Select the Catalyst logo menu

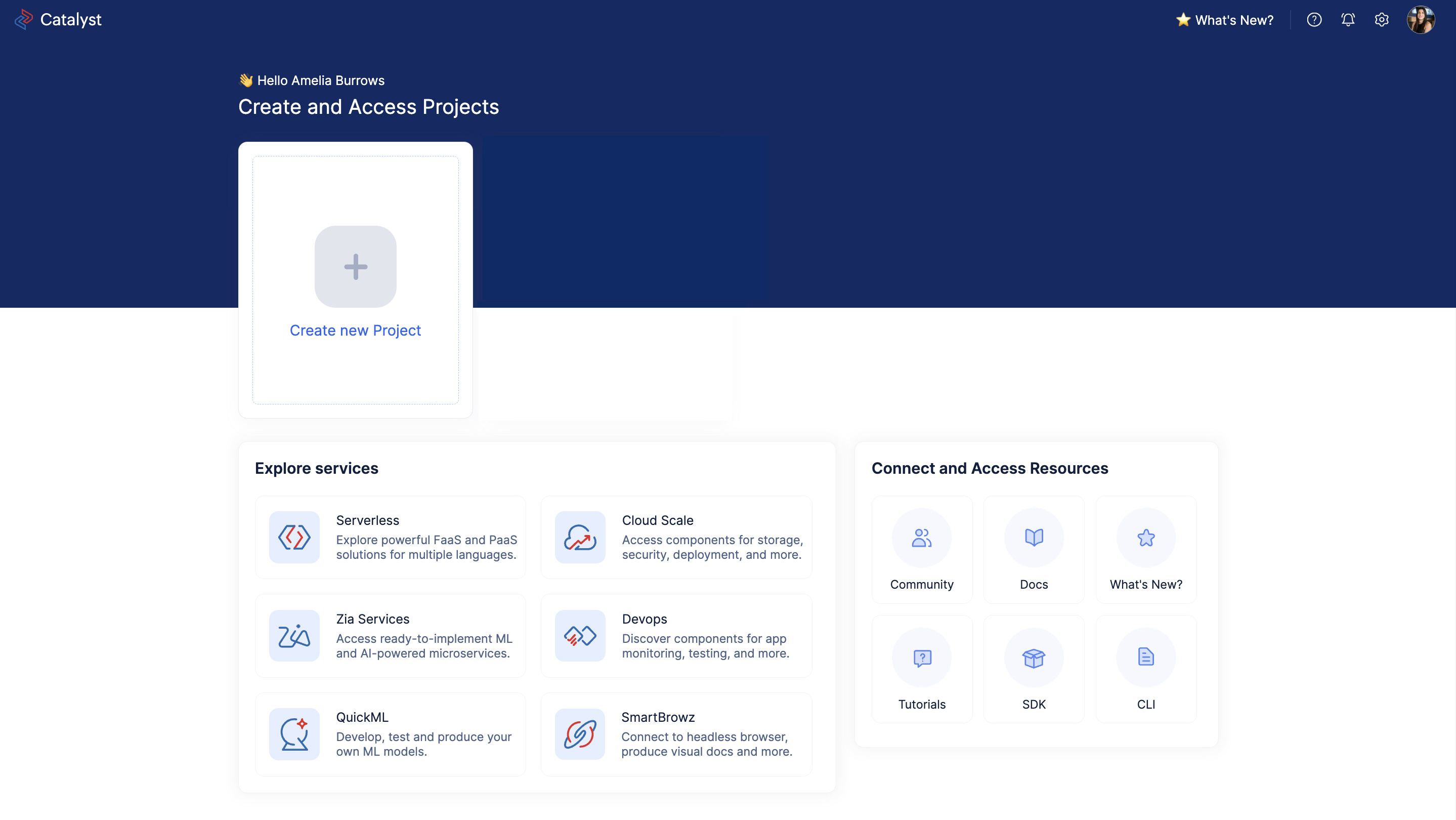tap(57, 19)
